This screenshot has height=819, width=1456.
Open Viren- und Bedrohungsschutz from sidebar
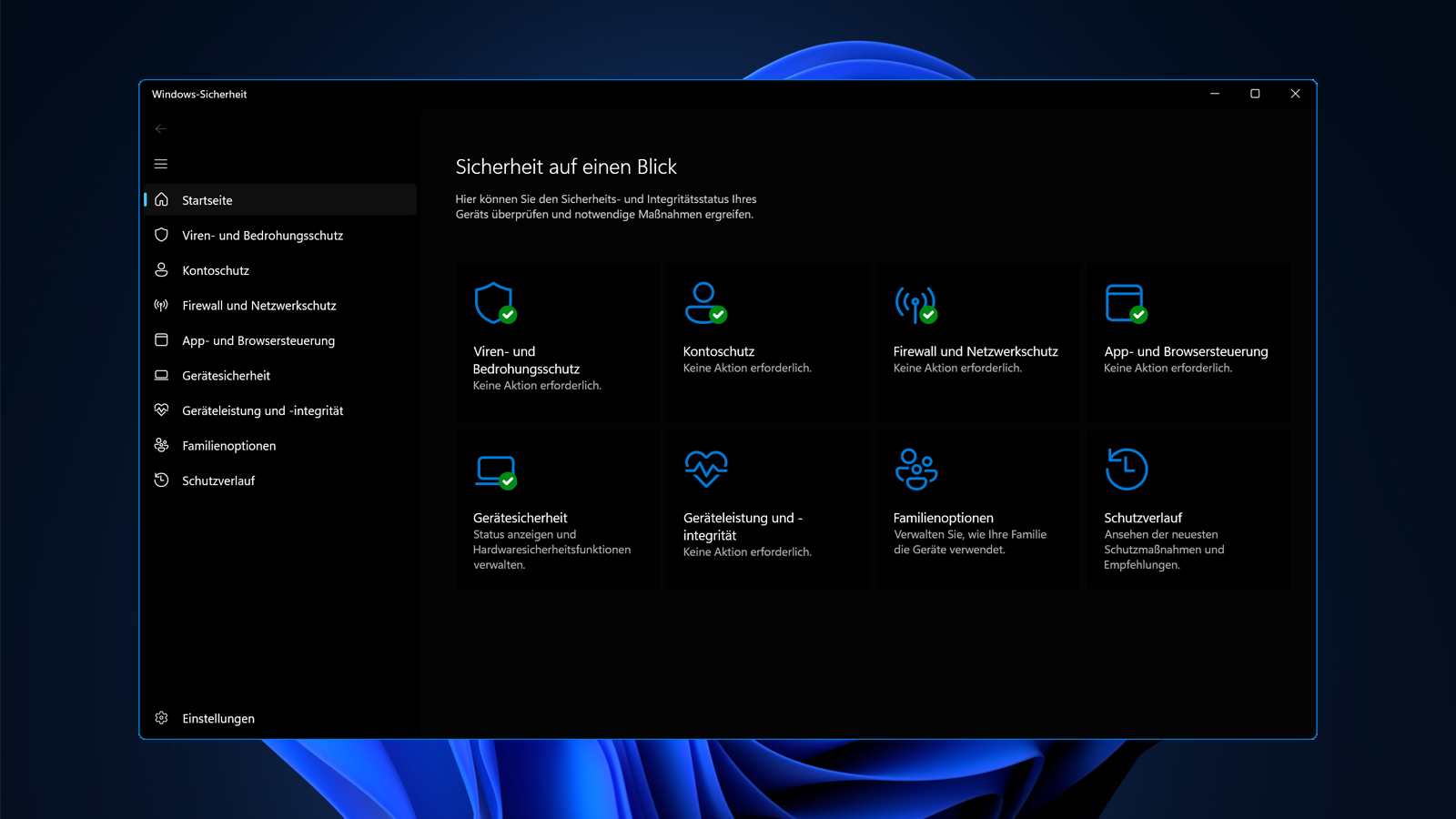[x=280, y=235]
